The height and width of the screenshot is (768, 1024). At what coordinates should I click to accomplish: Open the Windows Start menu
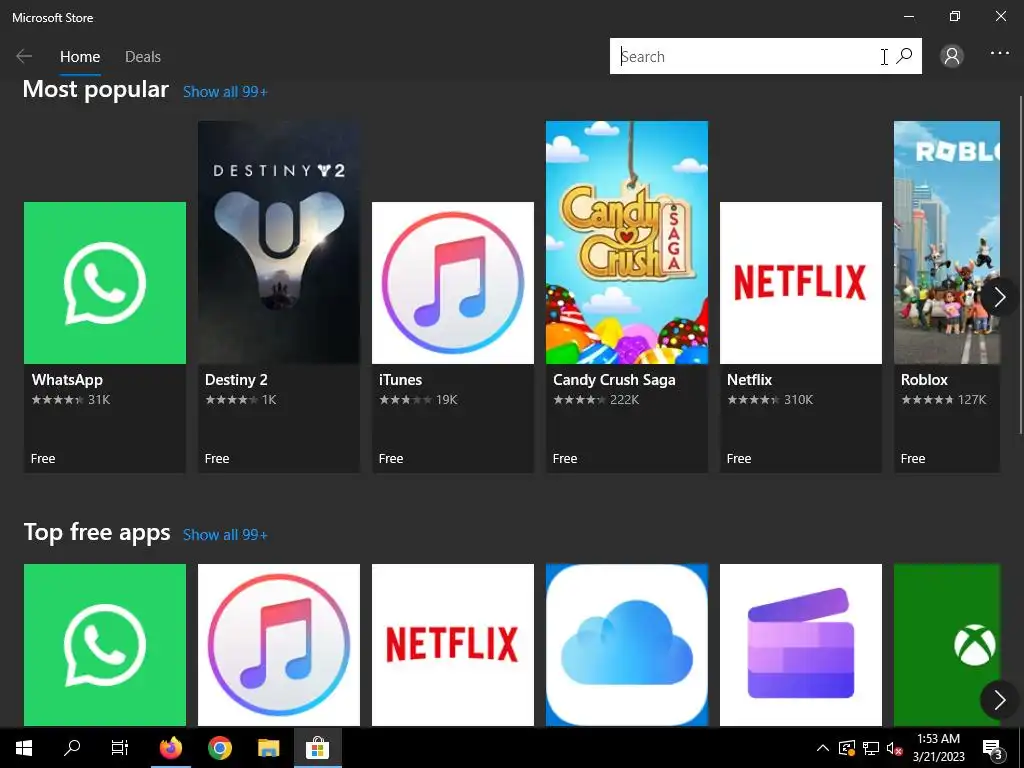(24, 748)
